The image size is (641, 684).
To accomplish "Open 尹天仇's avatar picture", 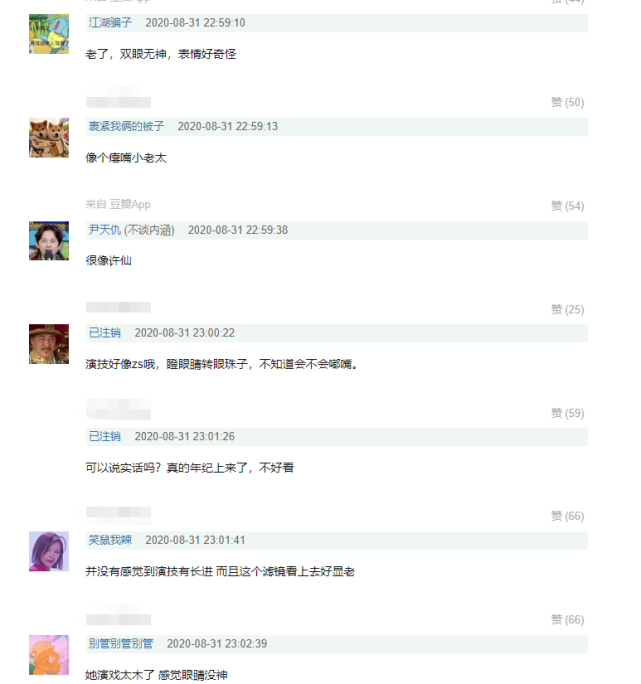I will tap(49, 241).
